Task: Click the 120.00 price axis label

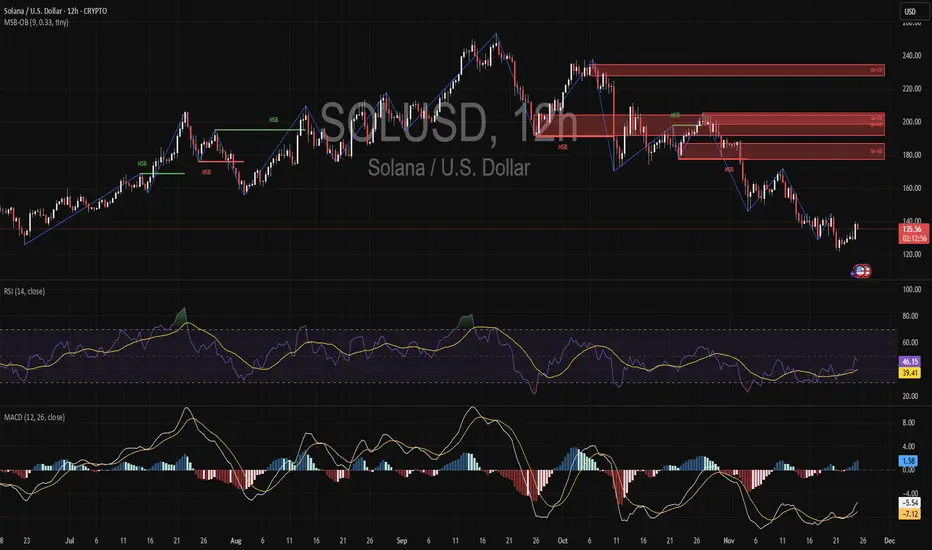Action: pos(912,254)
